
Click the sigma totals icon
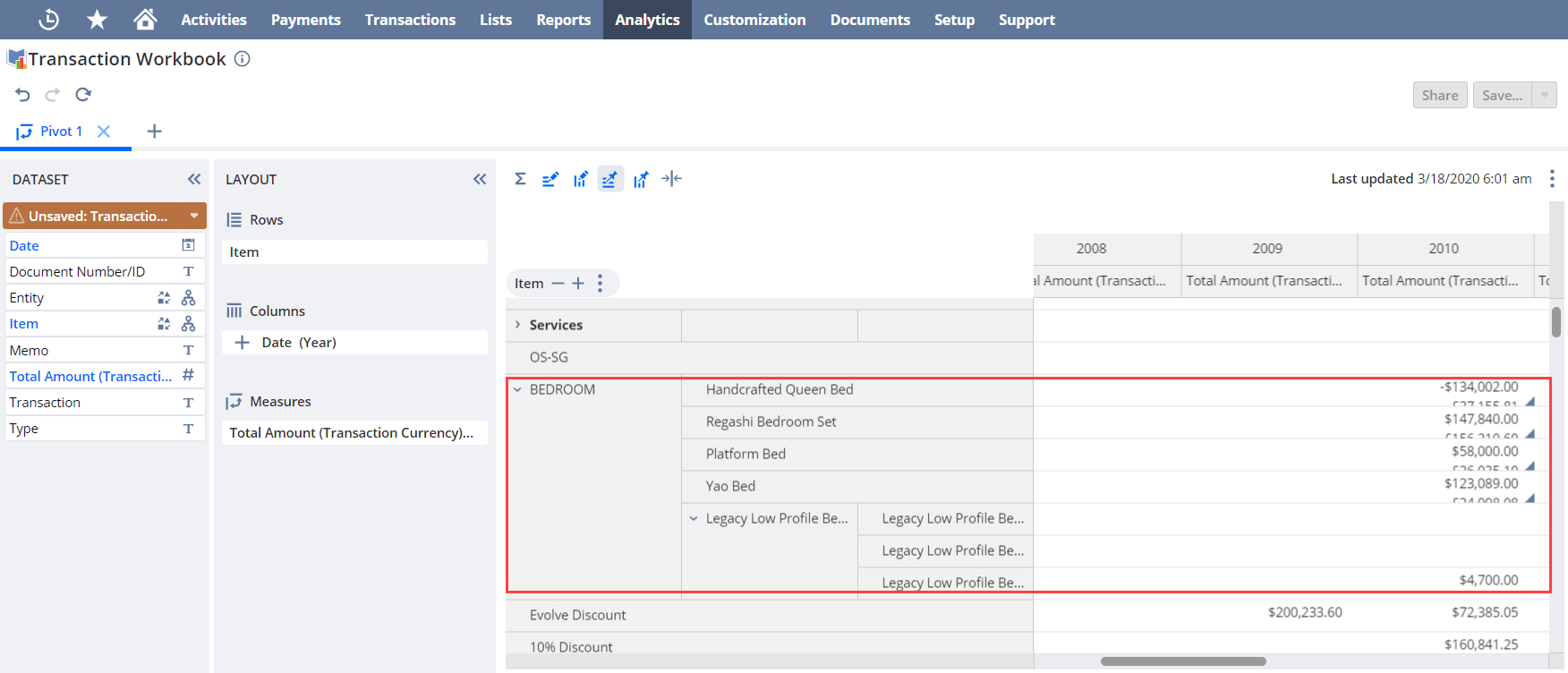tap(520, 179)
